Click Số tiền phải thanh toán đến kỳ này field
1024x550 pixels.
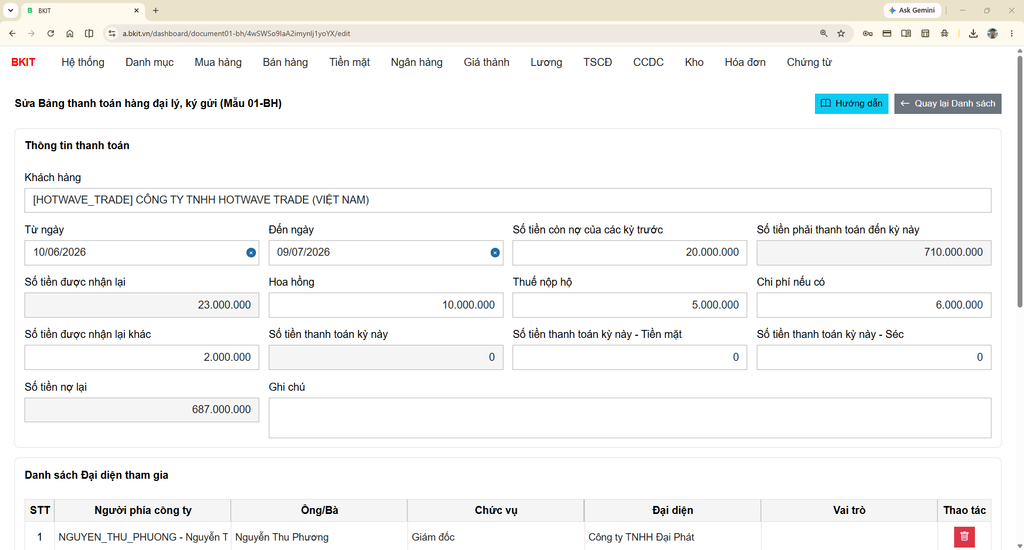pyautogui.click(x=874, y=253)
